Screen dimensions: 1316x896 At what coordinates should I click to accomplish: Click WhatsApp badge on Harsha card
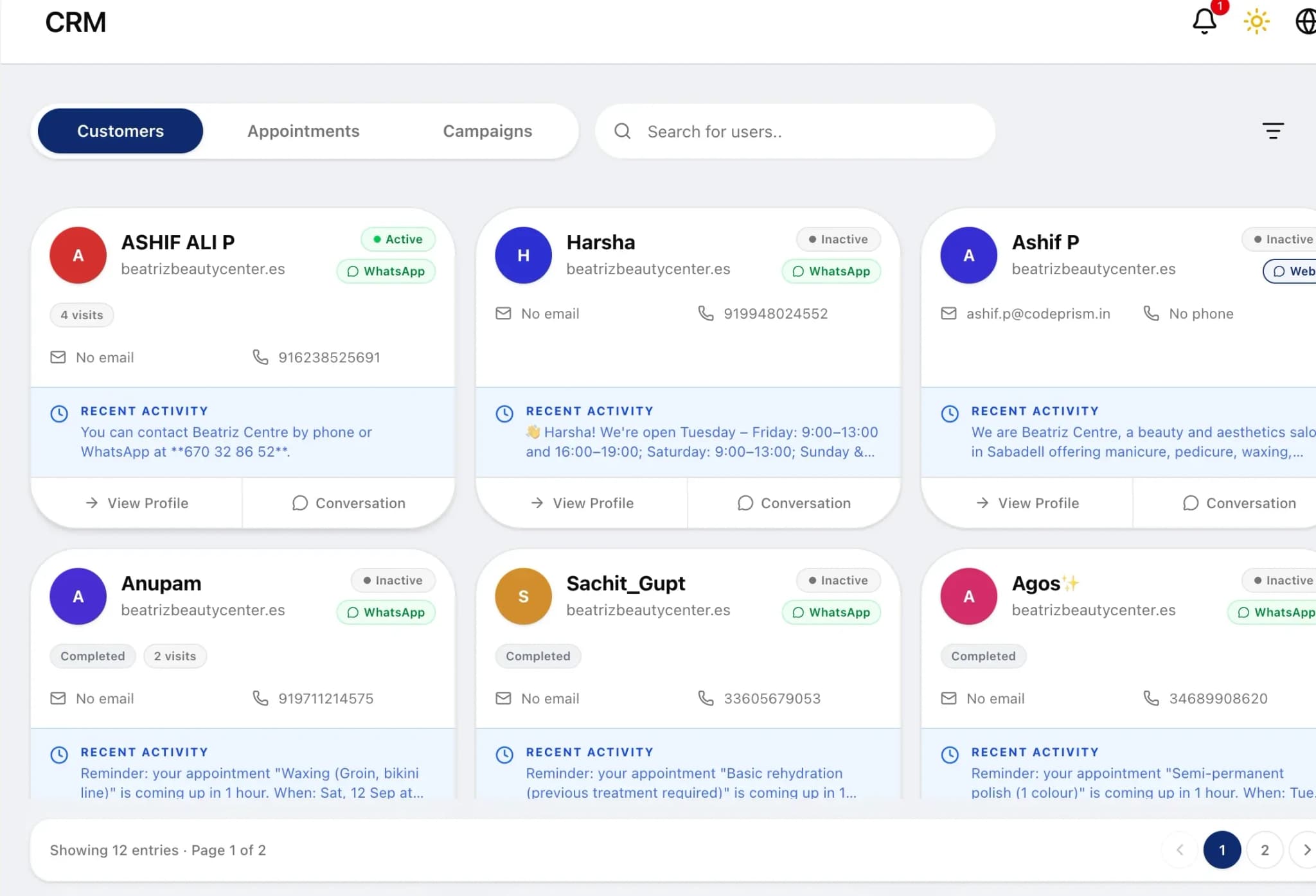[831, 271]
